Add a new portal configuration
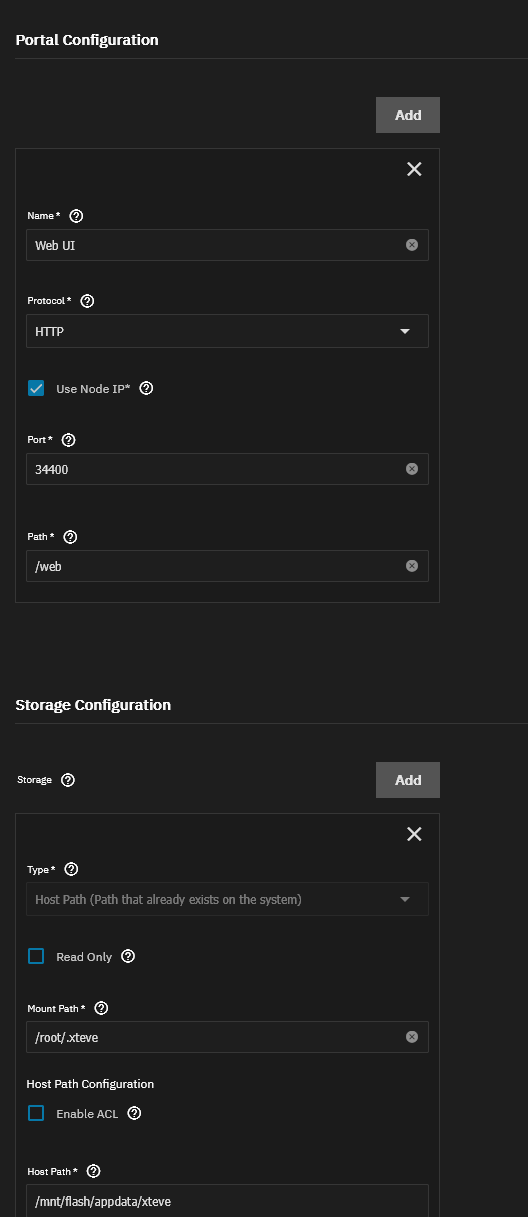This screenshot has width=528, height=1217. [408, 115]
